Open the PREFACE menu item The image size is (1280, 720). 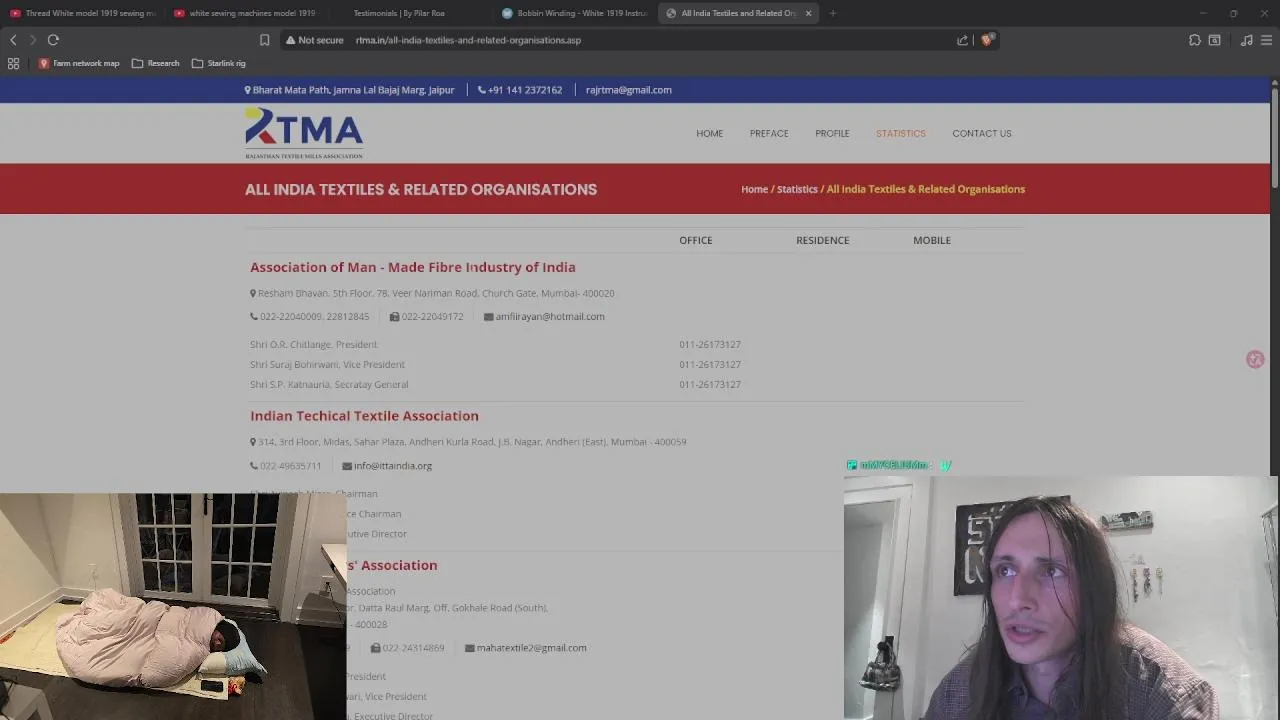[x=769, y=133]
